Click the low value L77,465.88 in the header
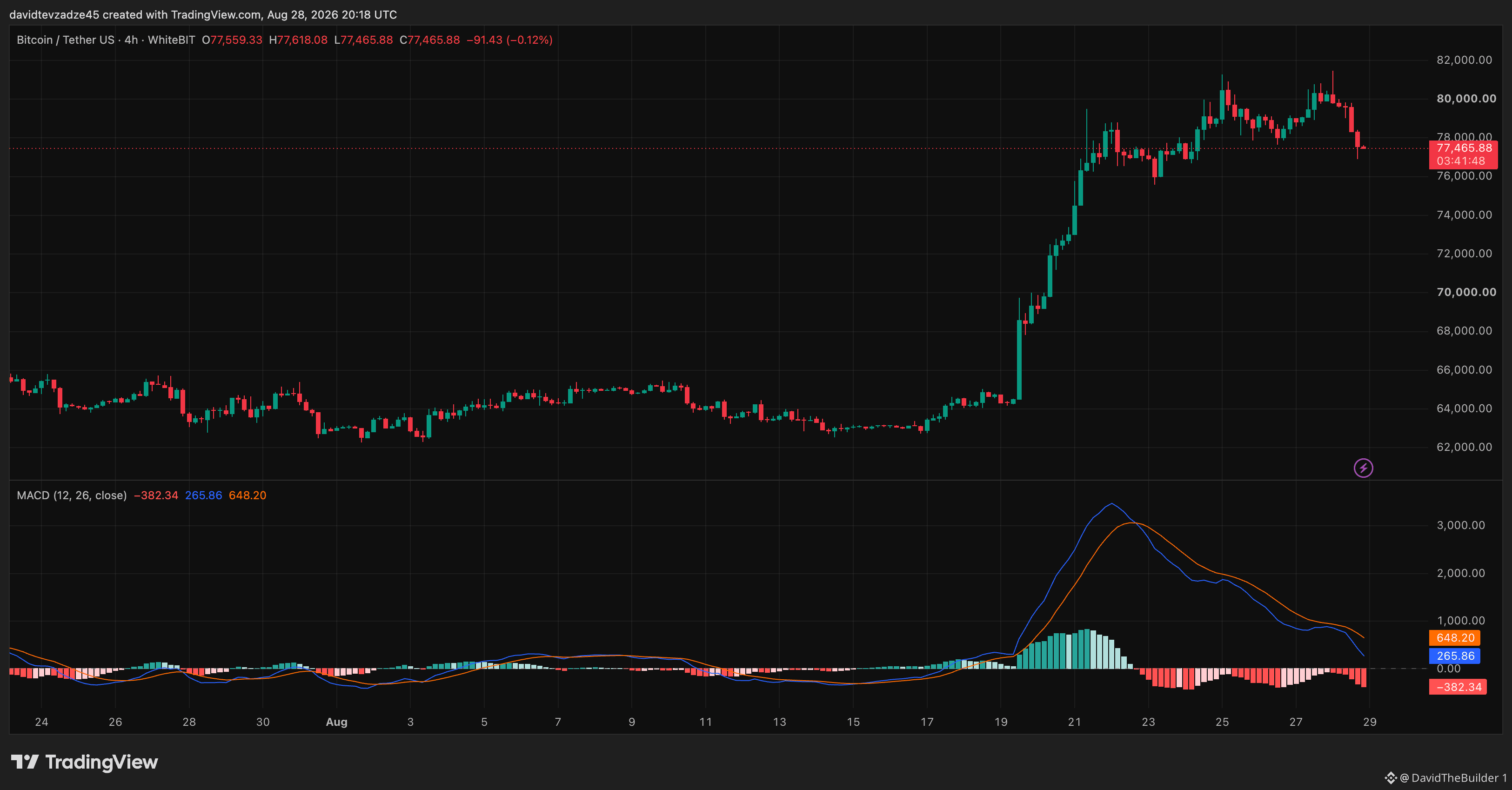The width and height of the screenshot is (1512, 790). point(363,40)
